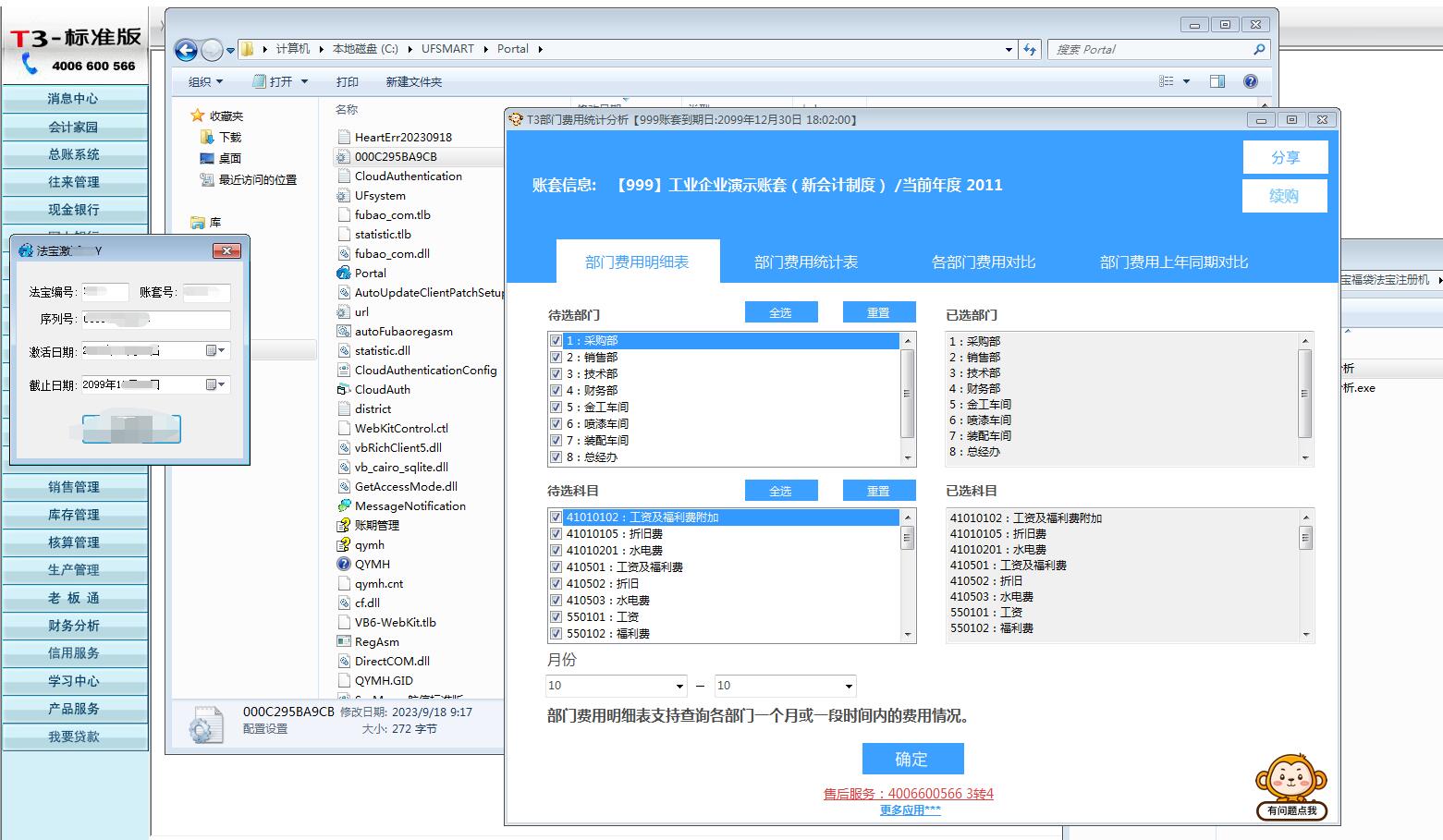Viewport: 1443px width, 840px height.
Task: Expand the 组织 menu dropdown
Action: click(x=205, y=81)
